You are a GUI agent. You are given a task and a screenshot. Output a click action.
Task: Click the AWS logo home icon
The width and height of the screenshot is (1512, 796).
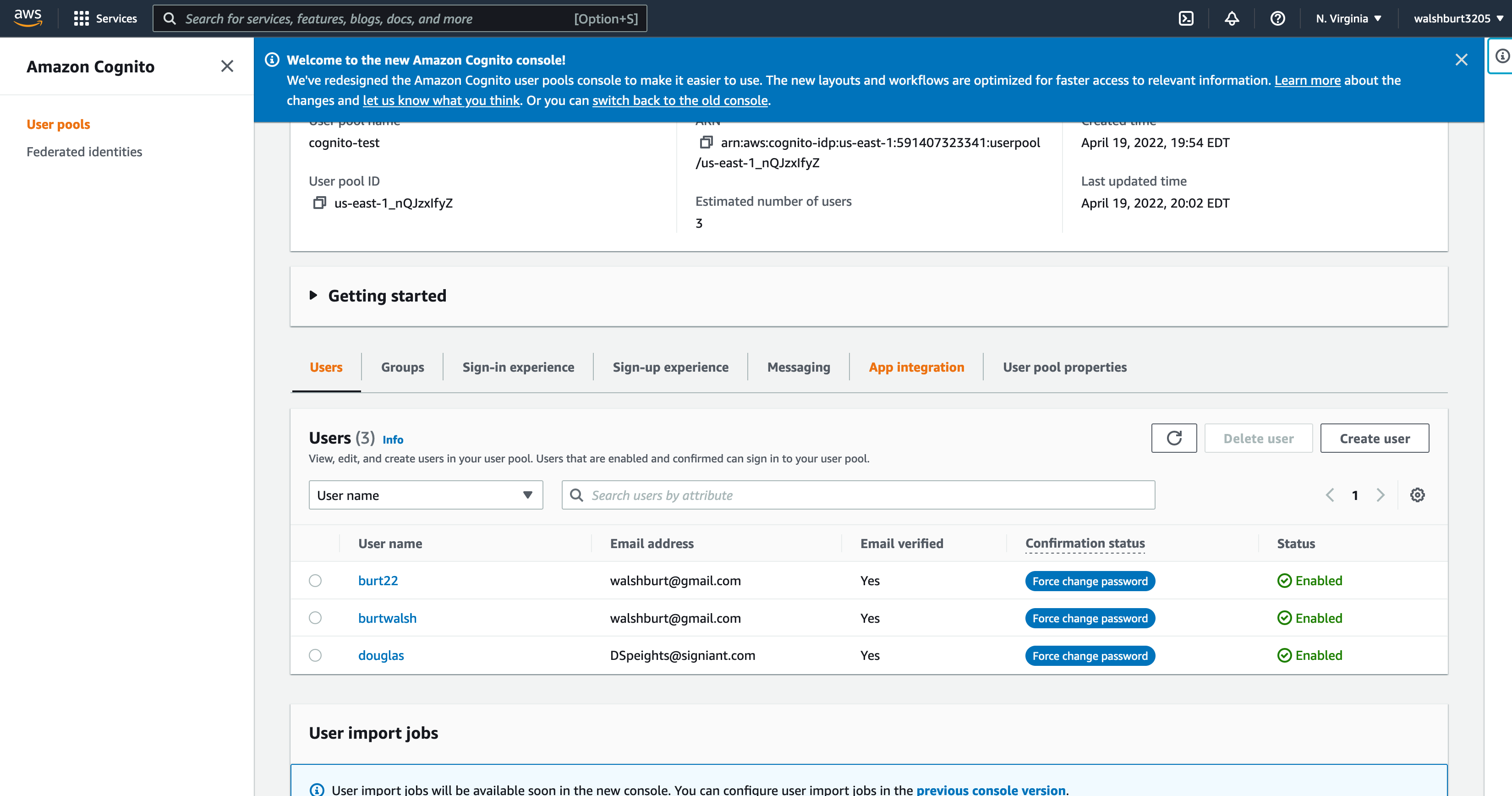tap(27, 18)
